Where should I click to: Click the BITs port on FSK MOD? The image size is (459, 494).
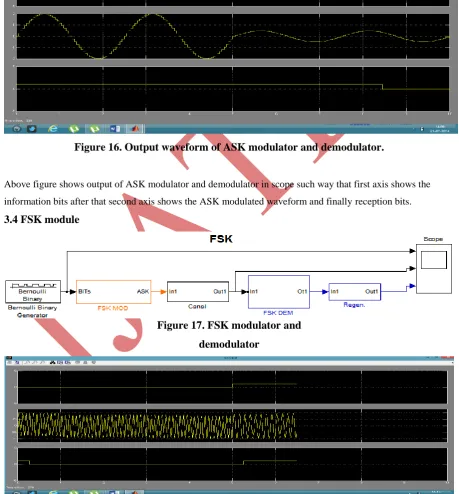click(x=84, y=291)
